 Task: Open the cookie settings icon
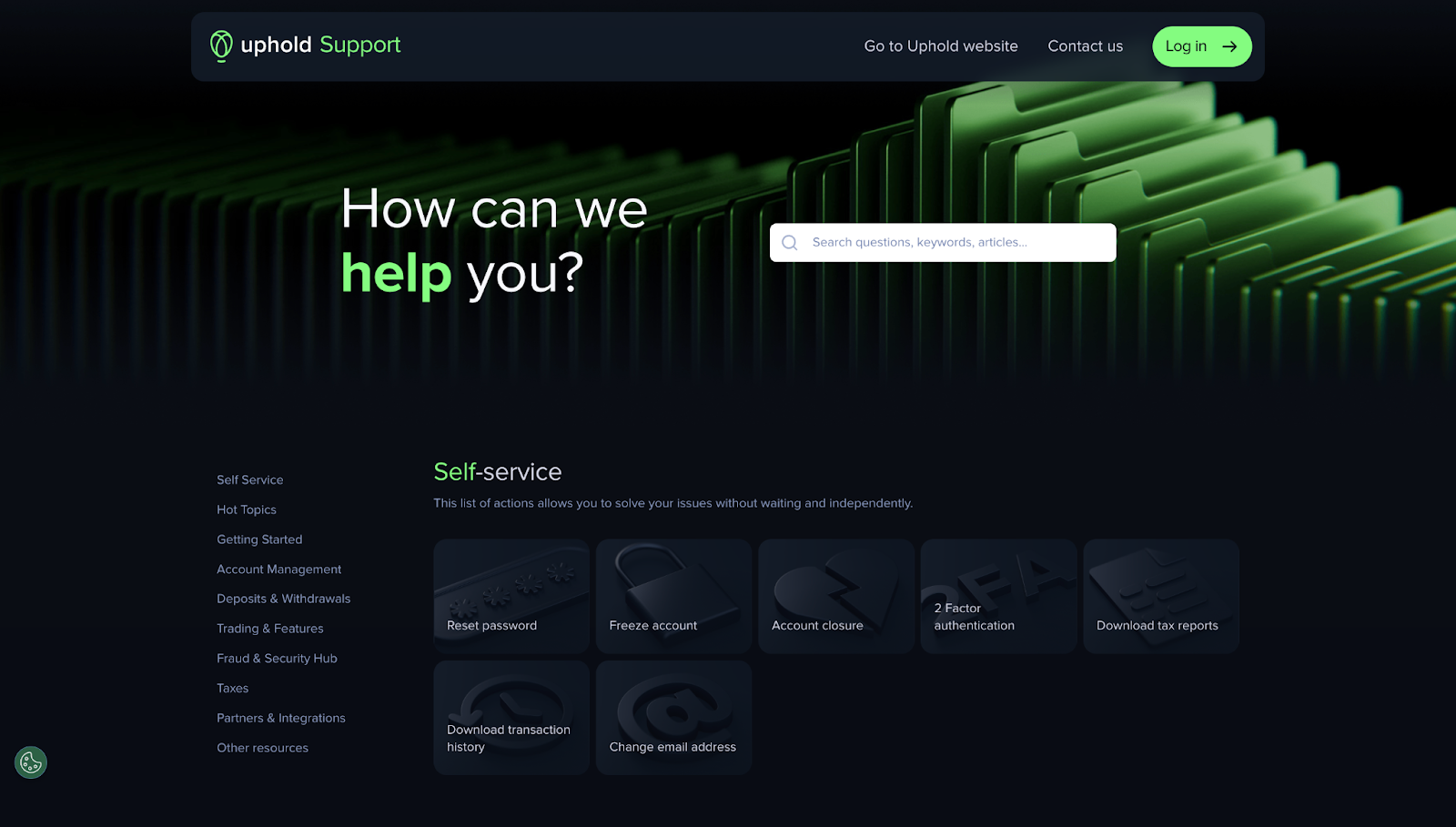click(x=31, y=762)
